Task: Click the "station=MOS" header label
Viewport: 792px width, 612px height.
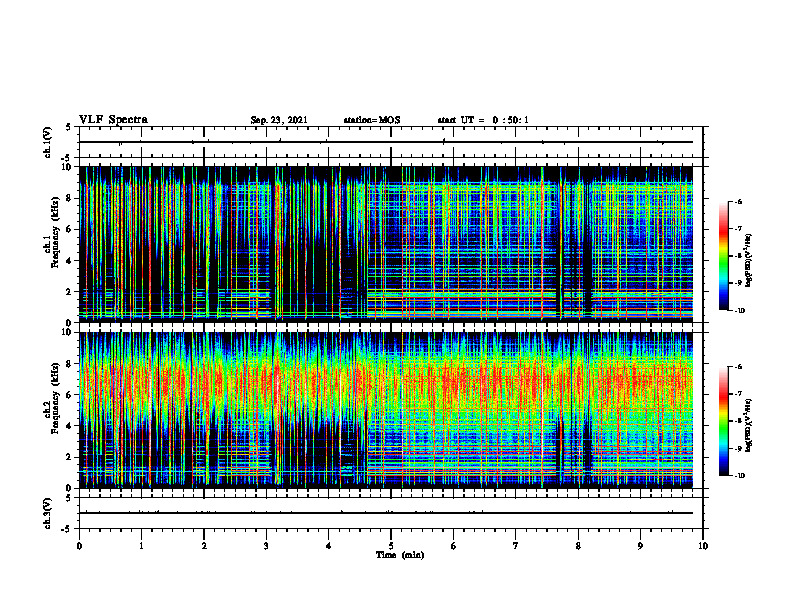Action: [372, 120]
